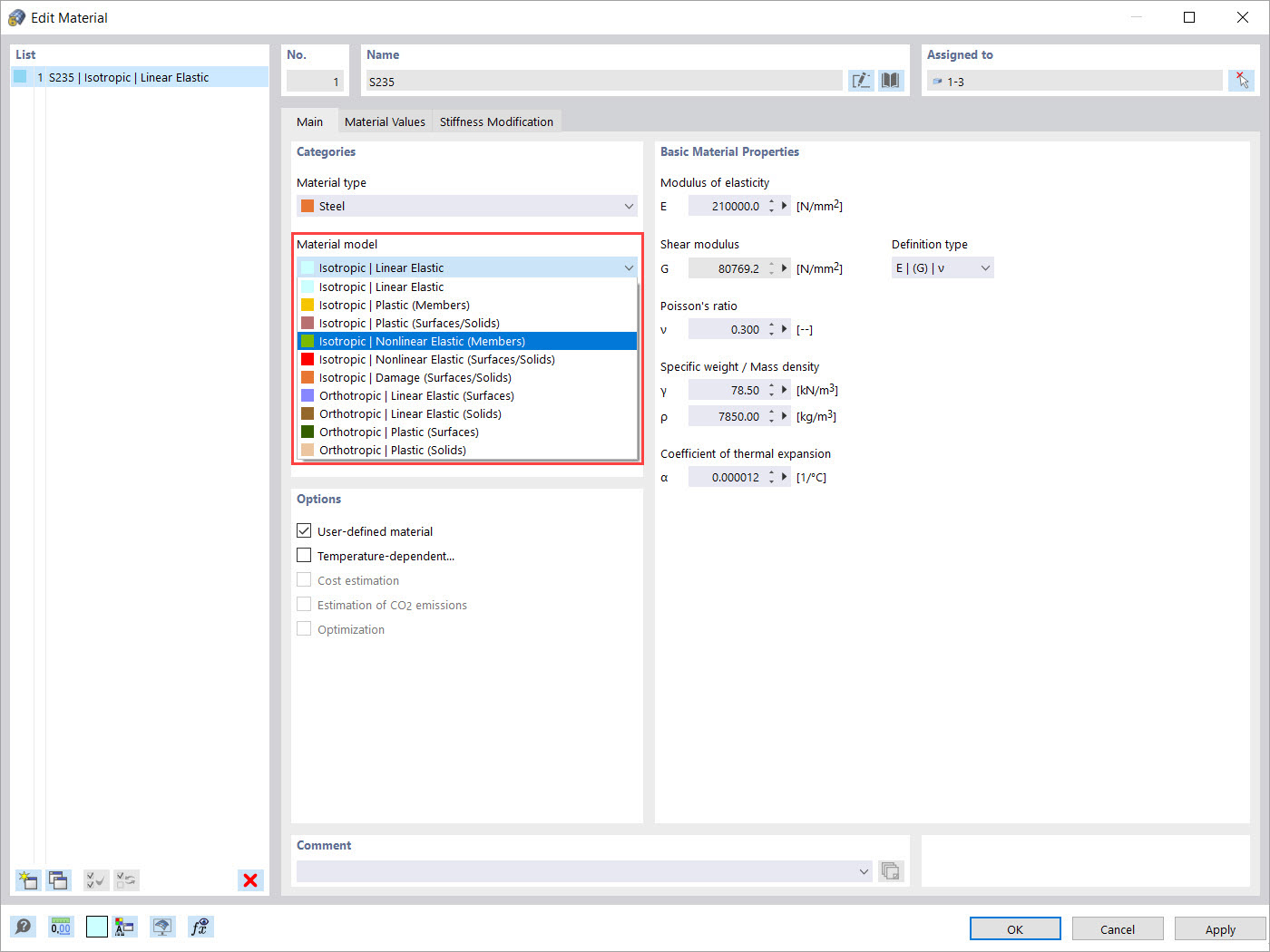
Task: Click the units and decimals 0,00 icon
Action: point(61,927)
